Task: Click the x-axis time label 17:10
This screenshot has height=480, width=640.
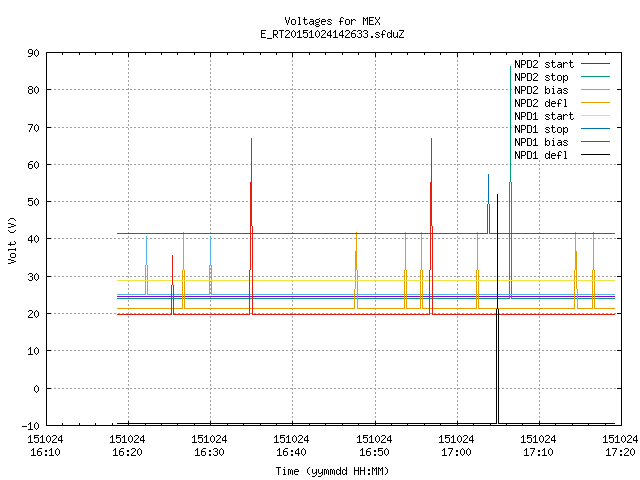Action: 538,453
